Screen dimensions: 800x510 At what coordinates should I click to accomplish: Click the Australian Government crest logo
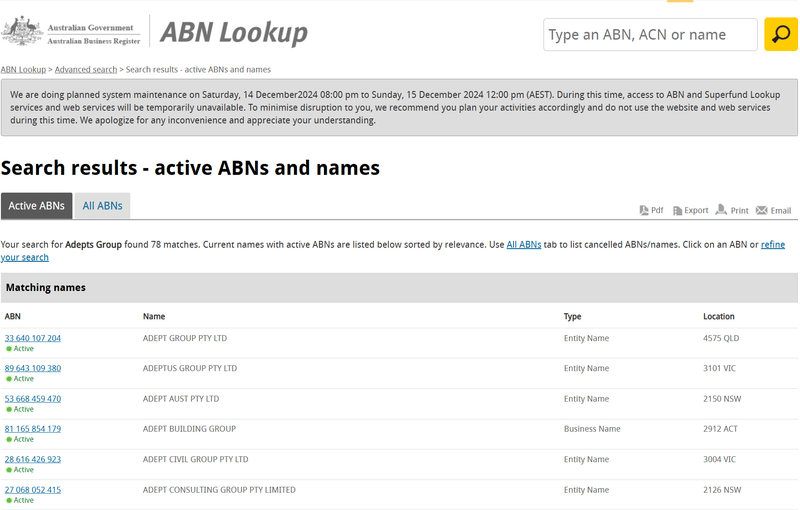(x=22, y=31)
